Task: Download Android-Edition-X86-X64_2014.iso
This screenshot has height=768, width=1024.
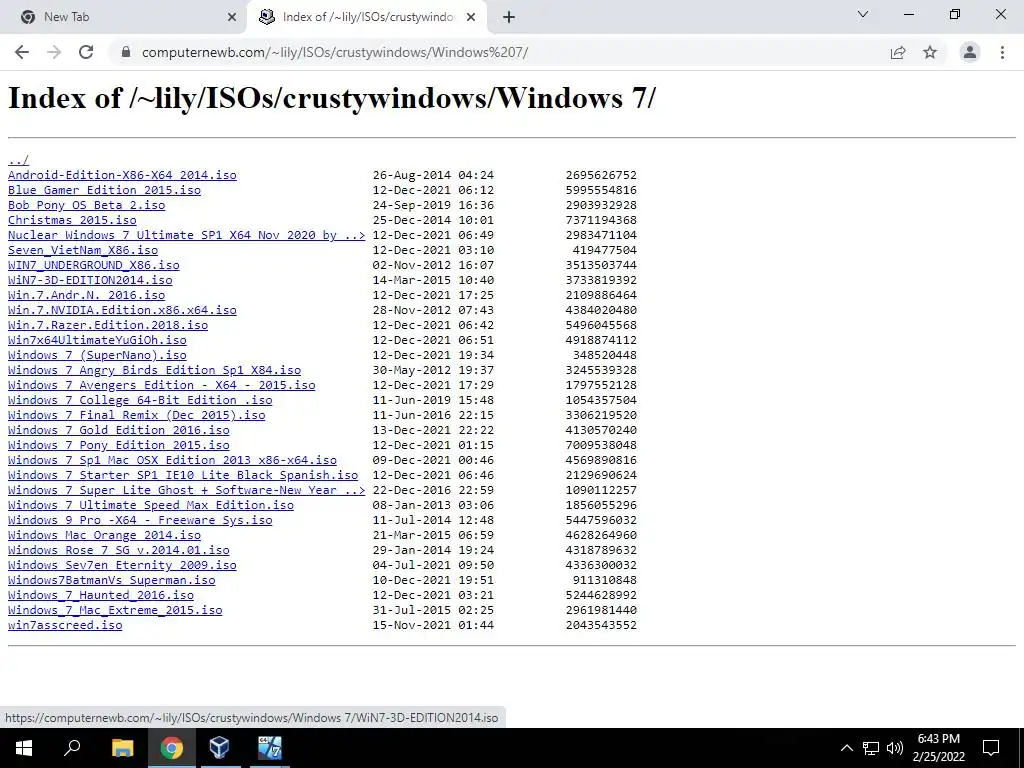Action: click(122, 175)
